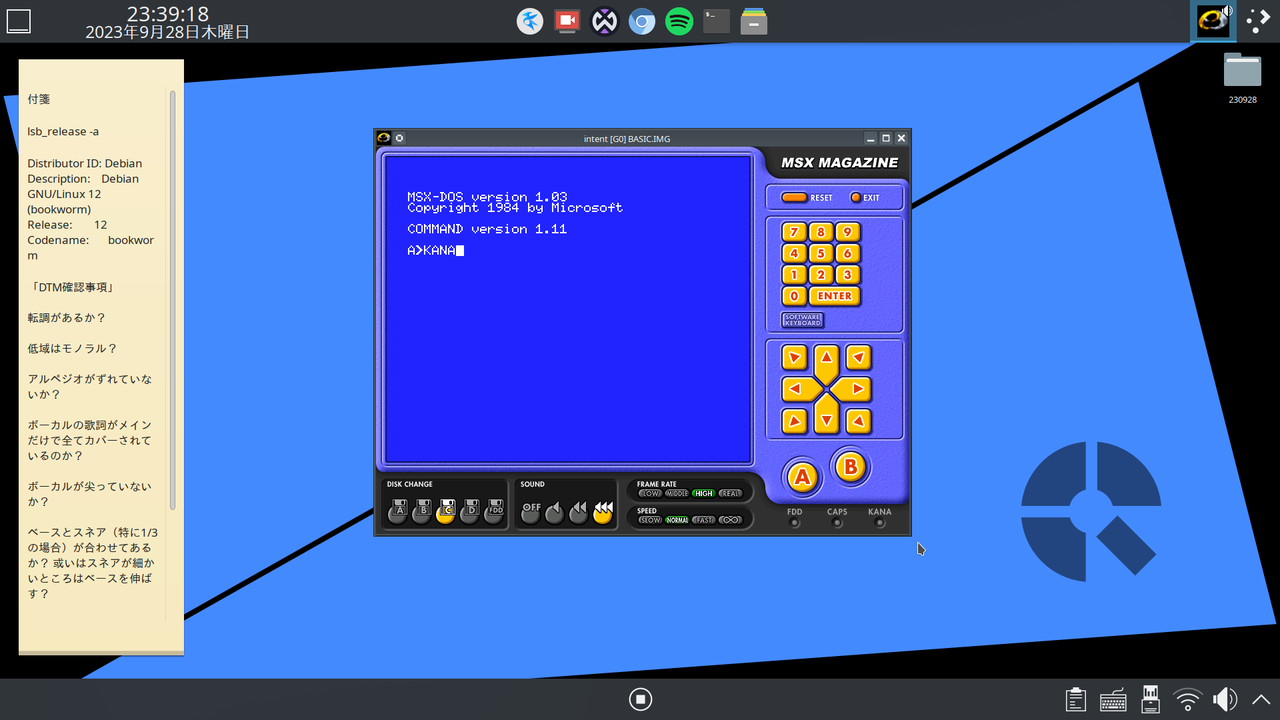Image resolution: width=1280 pixels, height=720 pixels.
Task: Tap numeric keypad key 2
Action: tap(821, 275)
